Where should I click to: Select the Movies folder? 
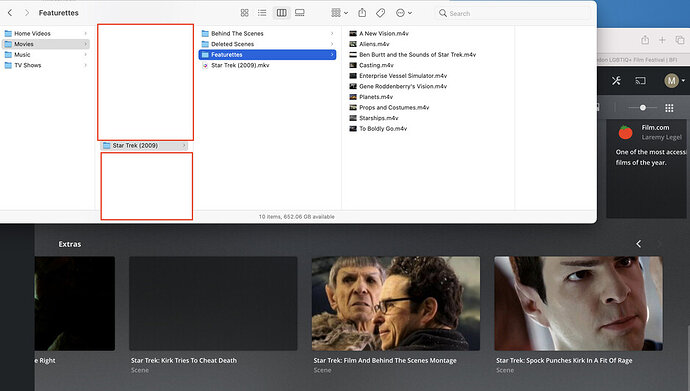click(46, 44)
